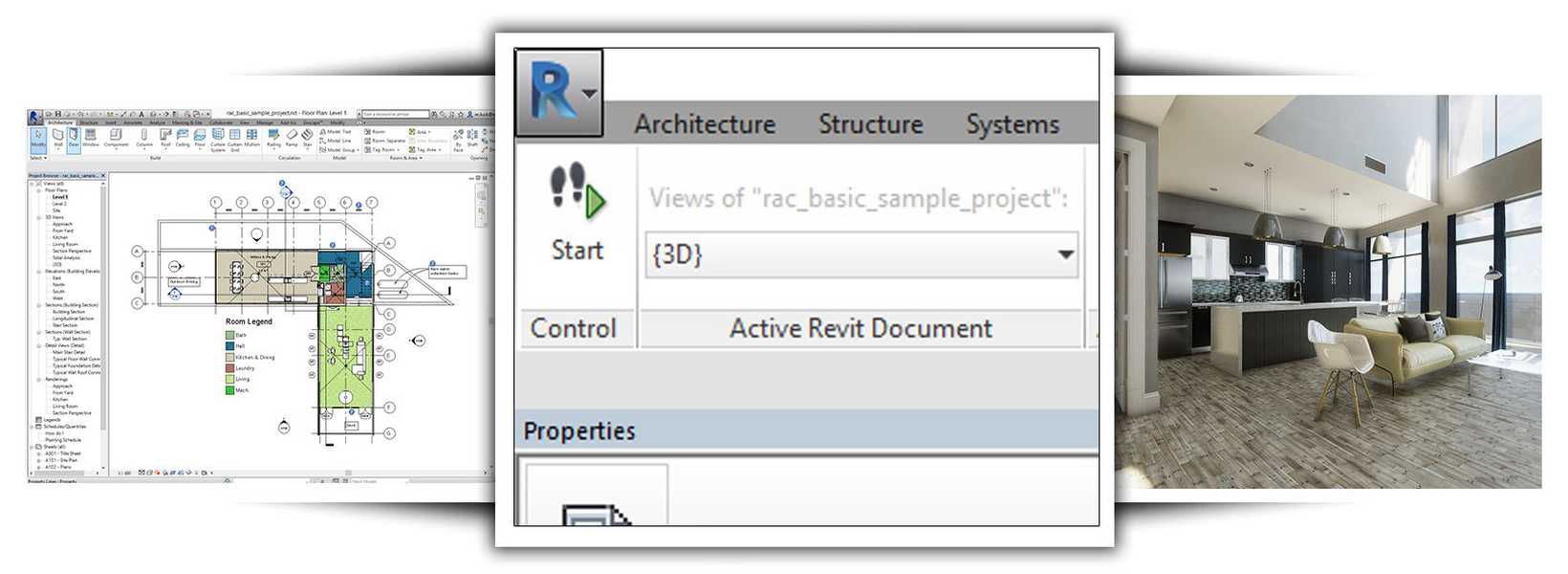Switch to the large Structure ribbon tab
Viewport: 1568px width, 574px height.
(x=870, y=124)
